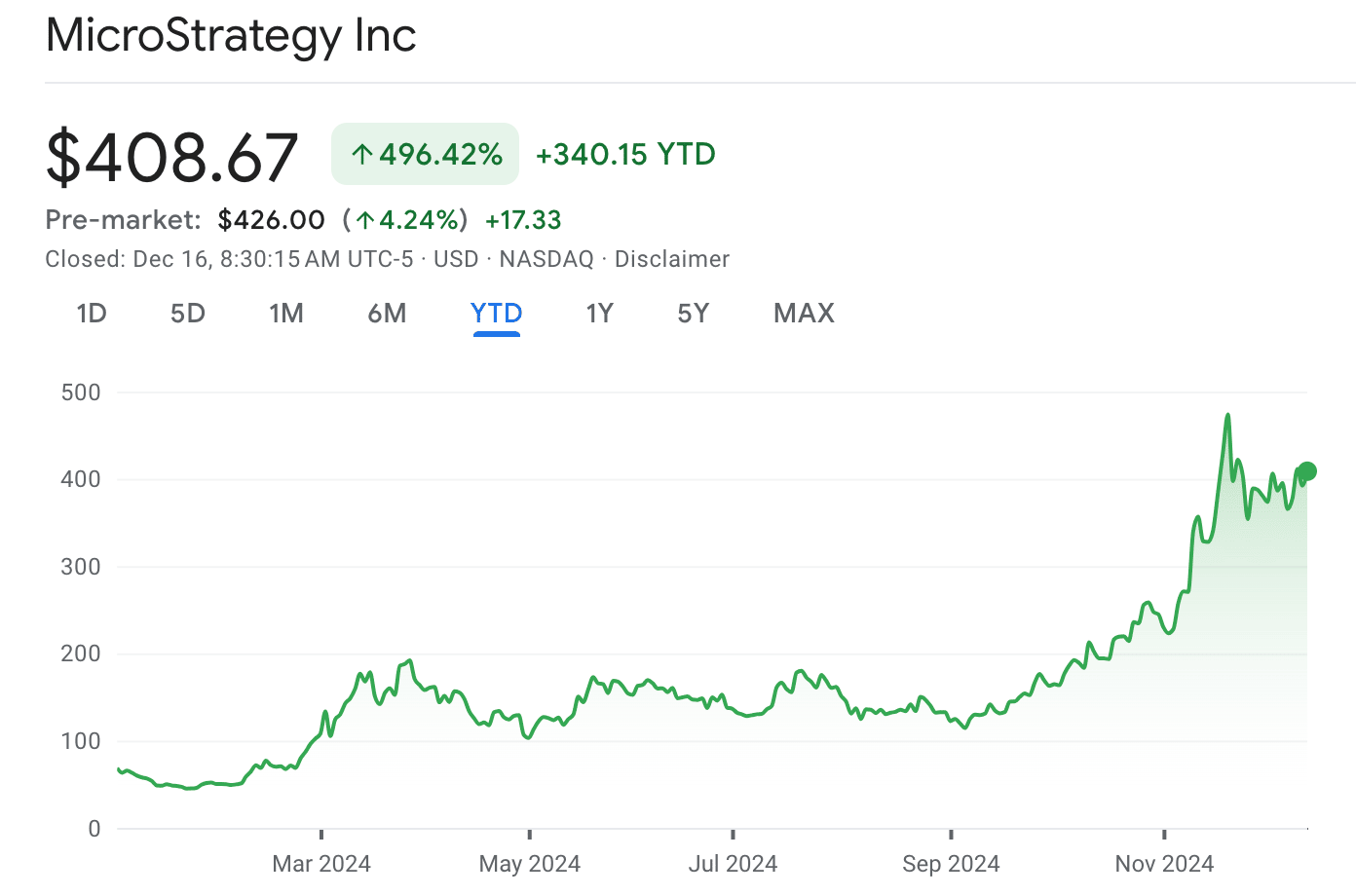Click the pre-market $426.00 value
The height and width of the screenshot is (896, 1356).
click(272, 220)
